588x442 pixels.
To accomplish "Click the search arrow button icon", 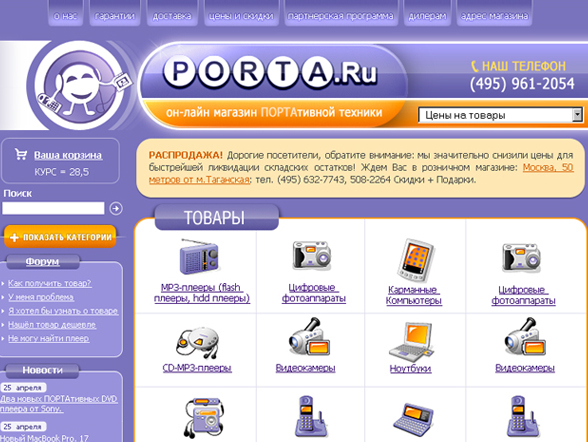I will point(116,208).
